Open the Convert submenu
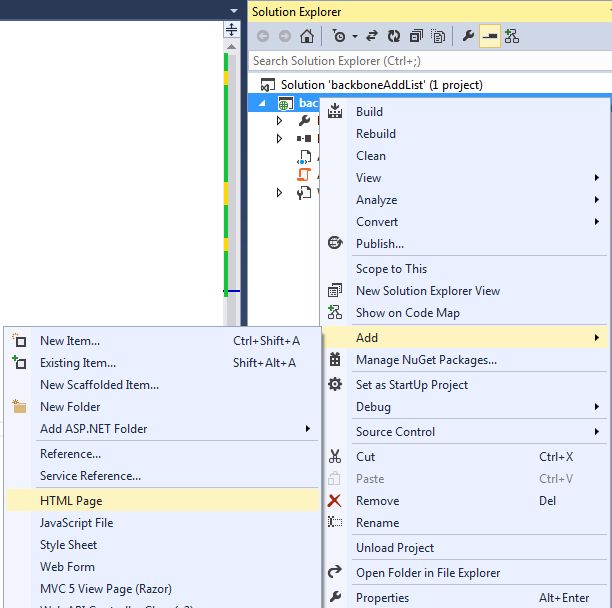 464,222
